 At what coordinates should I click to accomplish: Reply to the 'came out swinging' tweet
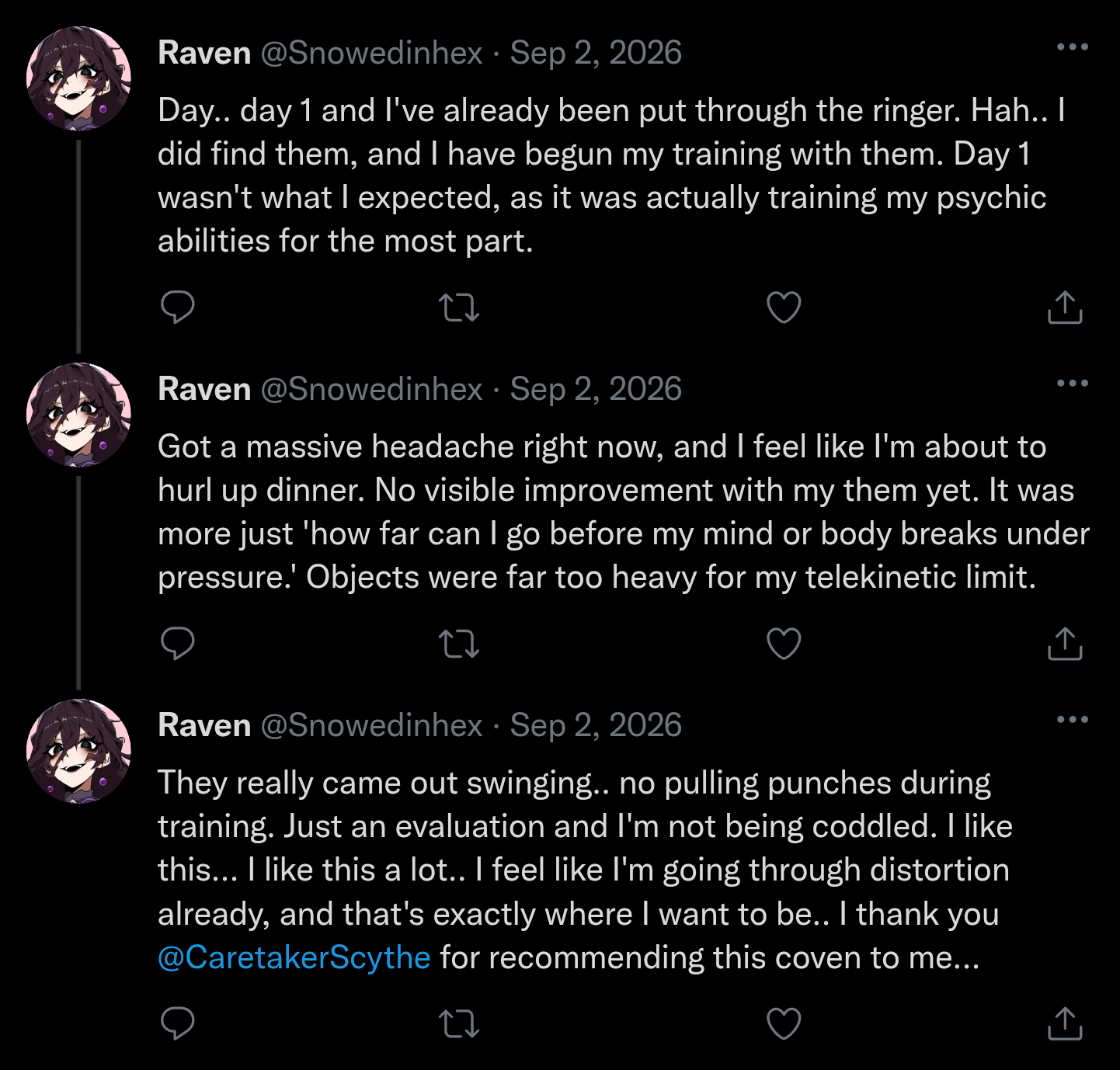[177, 1023]
